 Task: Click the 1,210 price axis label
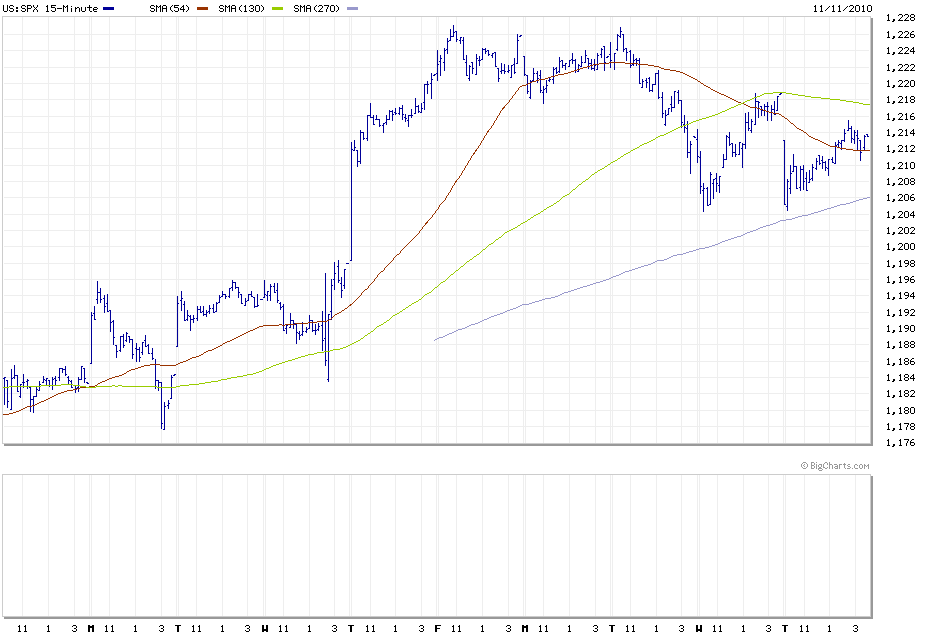[900, 165]
